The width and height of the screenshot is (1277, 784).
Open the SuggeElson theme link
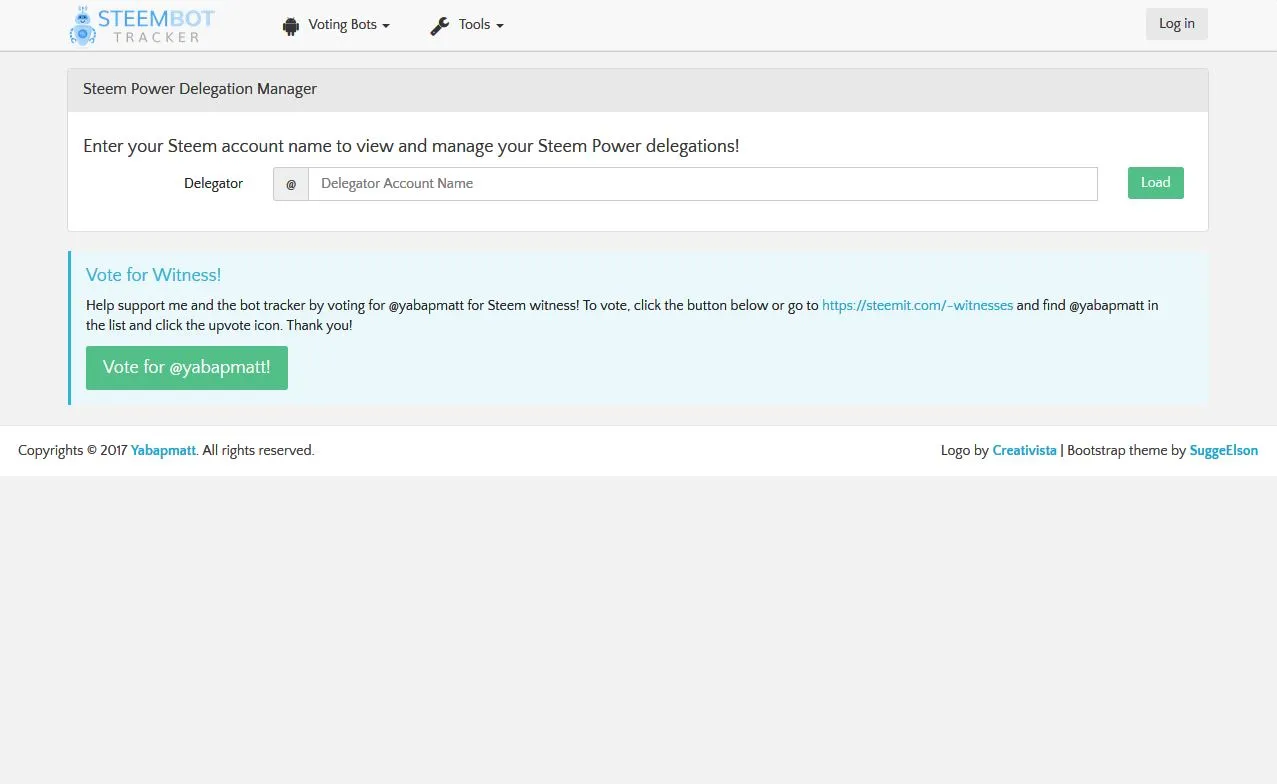click(x=1224, y=451)
